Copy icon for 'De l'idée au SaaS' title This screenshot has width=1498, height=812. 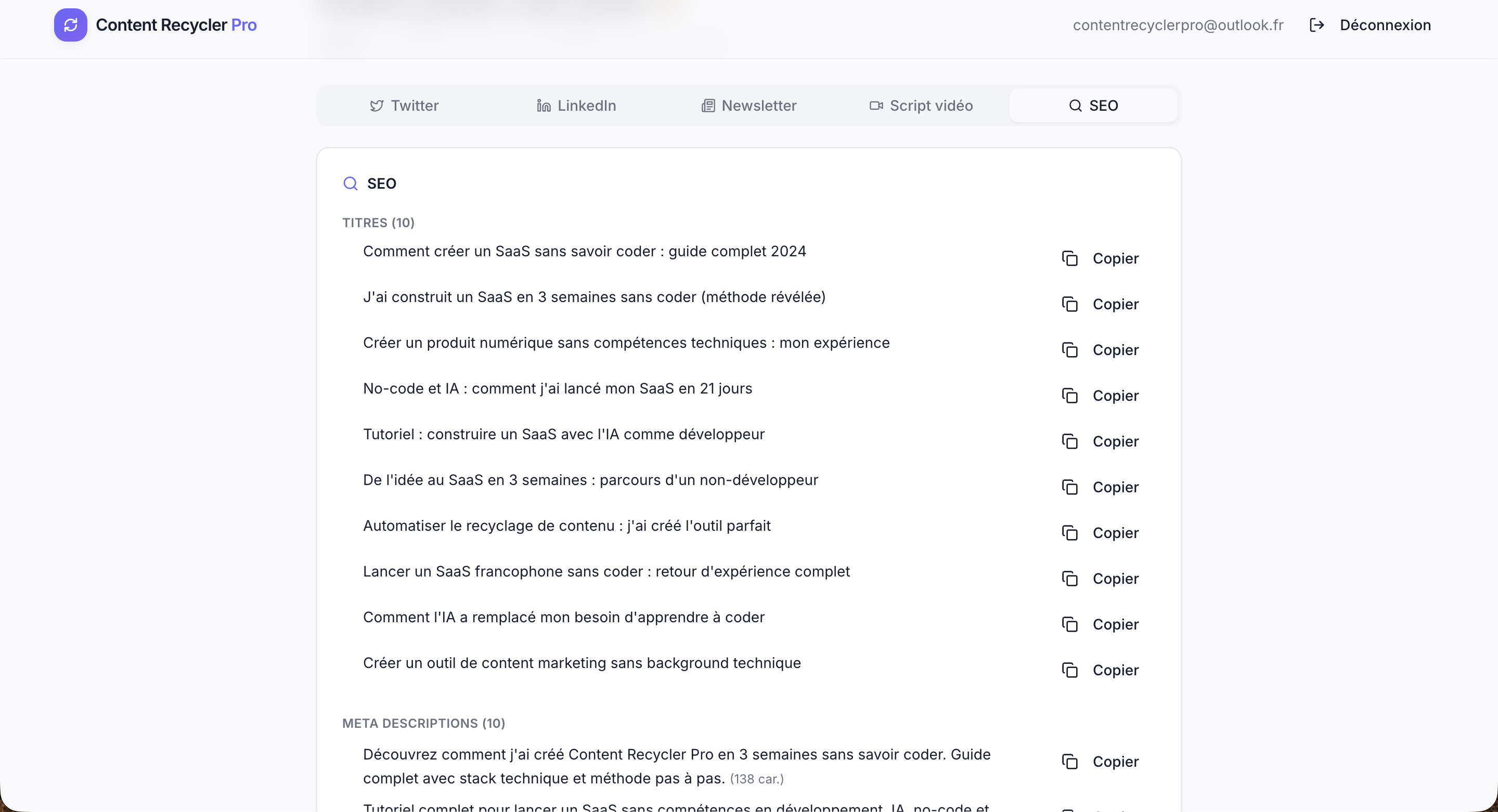point(1069,487)
